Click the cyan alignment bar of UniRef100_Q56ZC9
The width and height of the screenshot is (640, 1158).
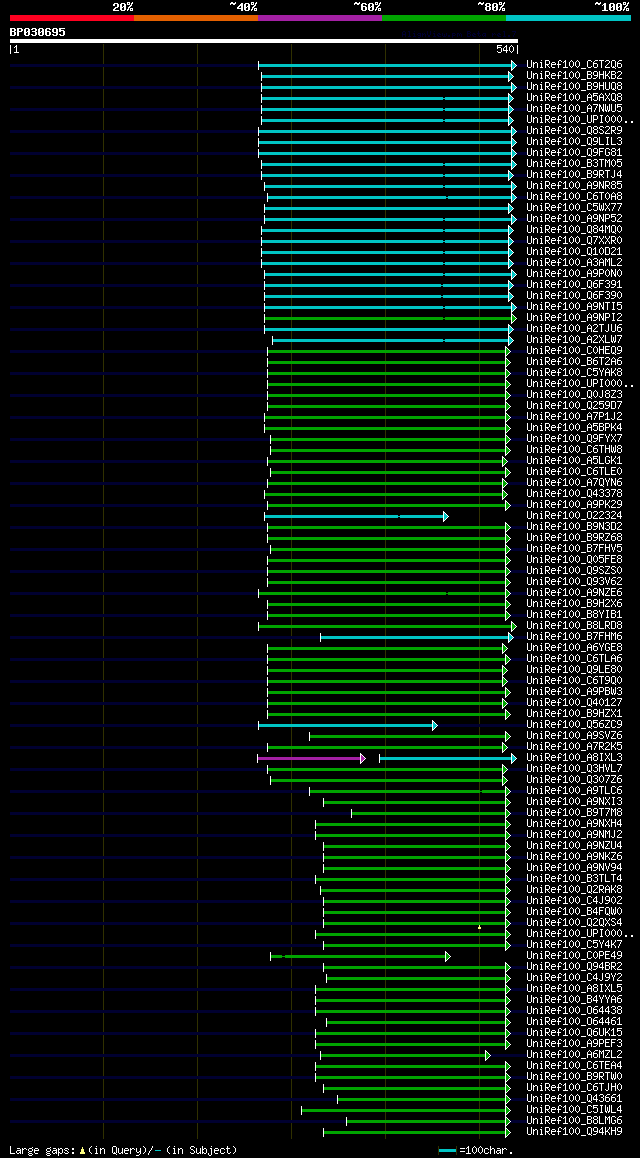click(347, 725)
